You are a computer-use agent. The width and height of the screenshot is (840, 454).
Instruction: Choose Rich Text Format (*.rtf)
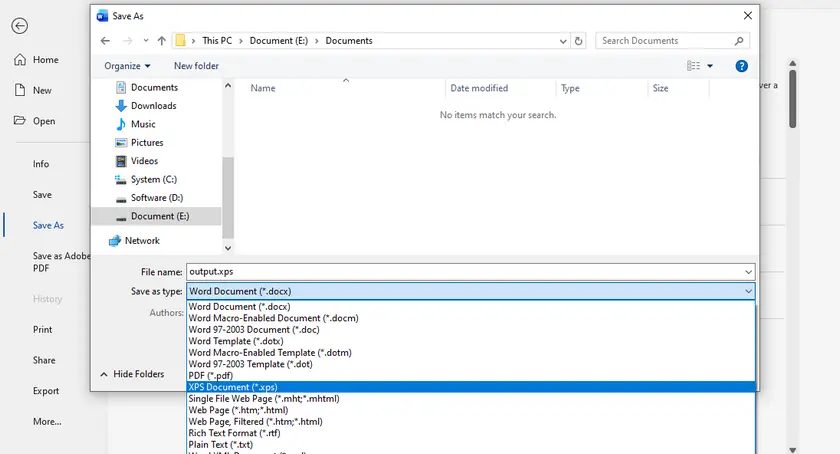click(x=471, y=433)
